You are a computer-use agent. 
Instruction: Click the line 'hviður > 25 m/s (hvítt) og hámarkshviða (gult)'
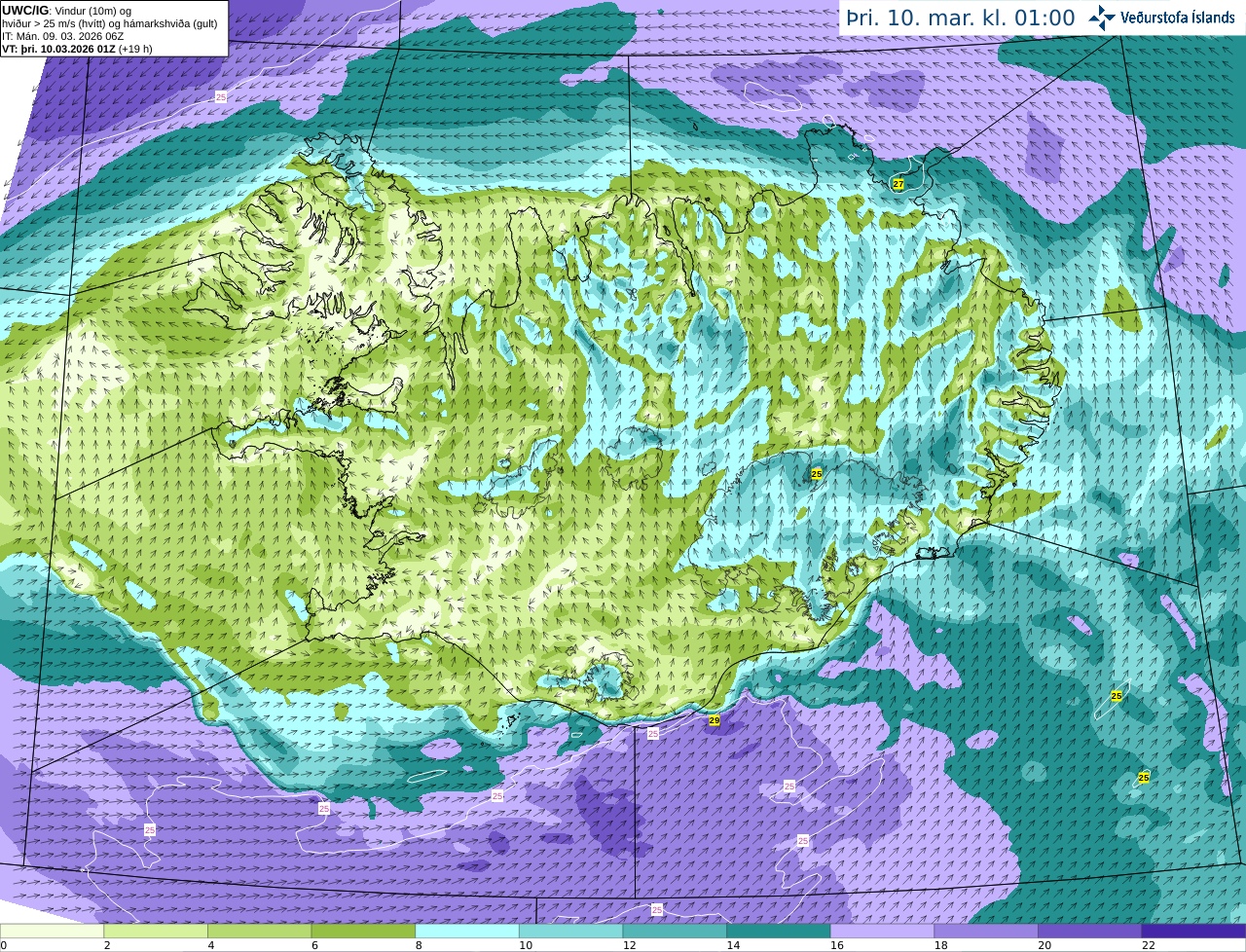[x=110, y=23]
